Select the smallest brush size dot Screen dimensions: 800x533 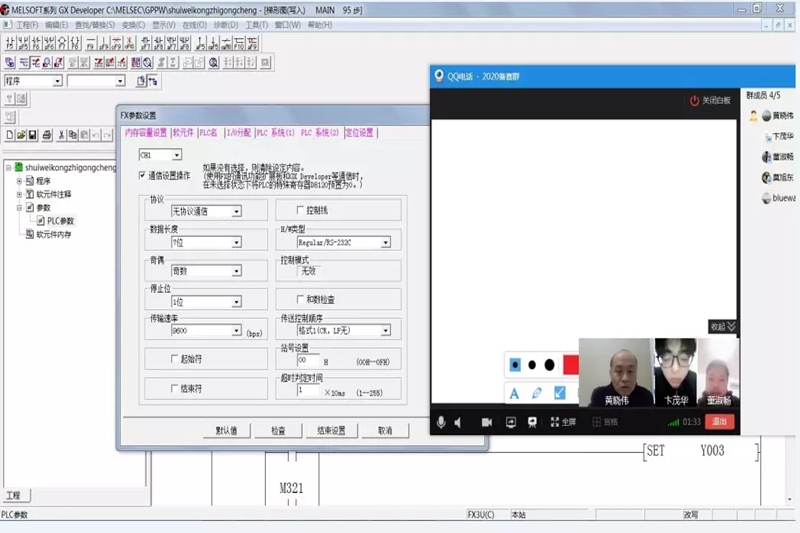coord(515,365)
